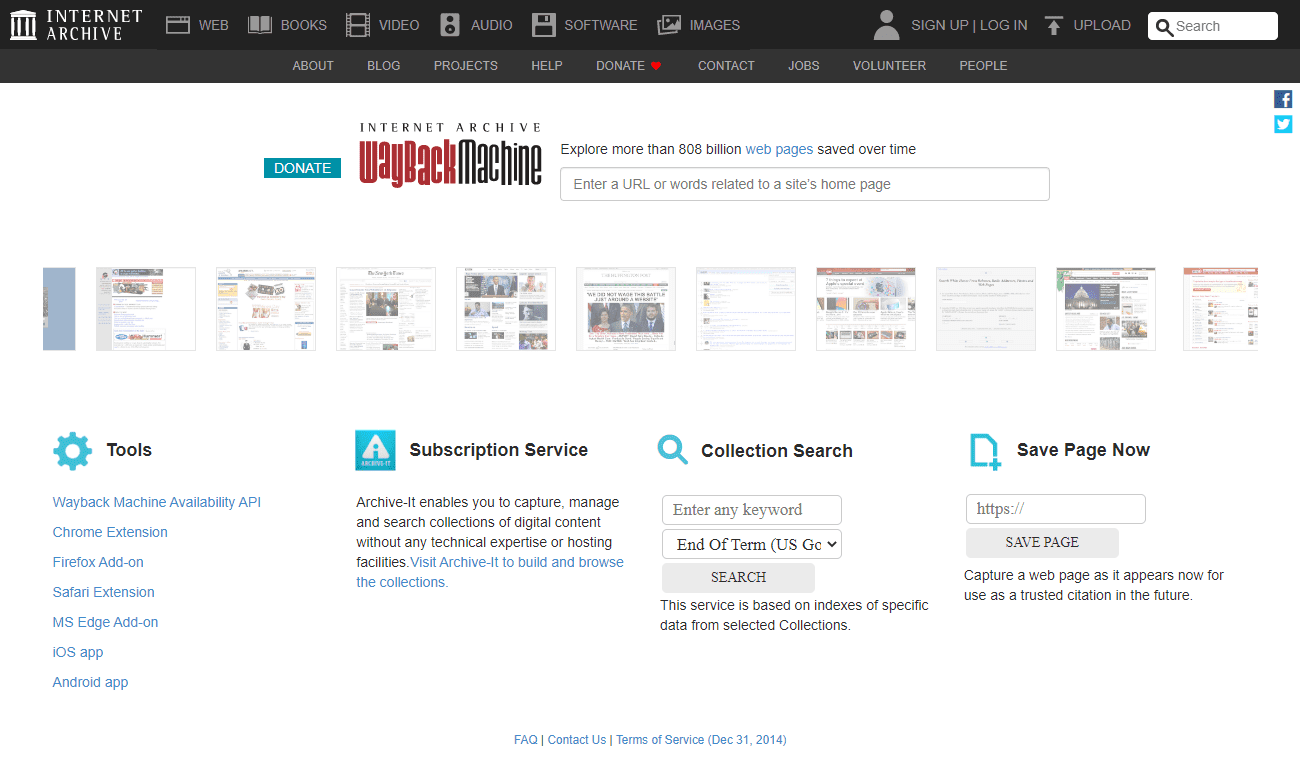Open the MS Edge Add-on link
The image size is (1300, 780).
[105, 622]
